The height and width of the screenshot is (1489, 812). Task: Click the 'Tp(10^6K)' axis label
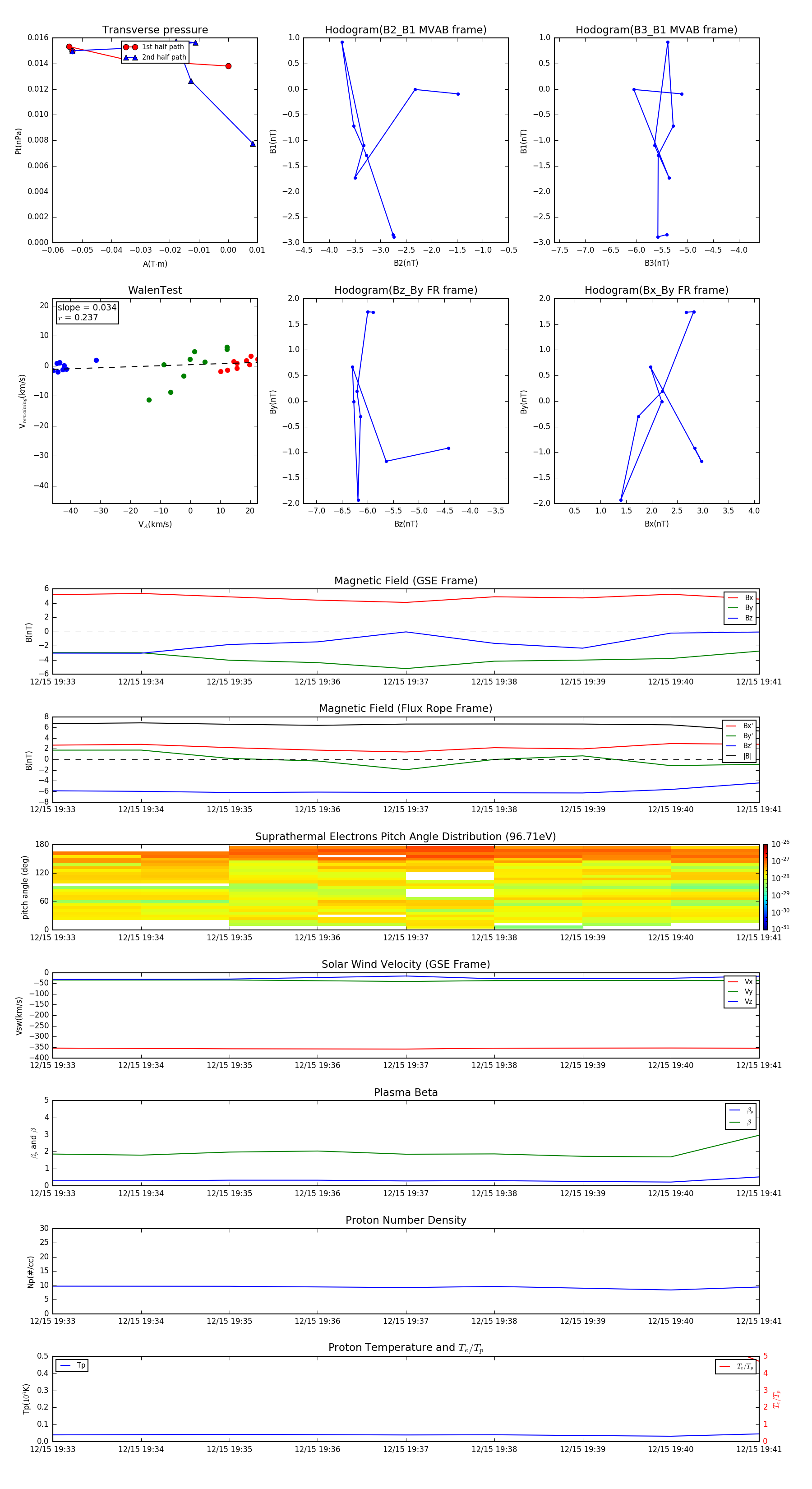coord(26,1399)
